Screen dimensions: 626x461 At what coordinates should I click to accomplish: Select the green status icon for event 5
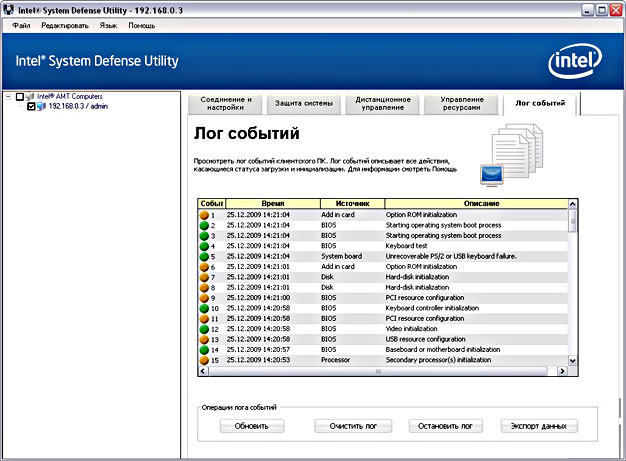(x=204, y=256)
